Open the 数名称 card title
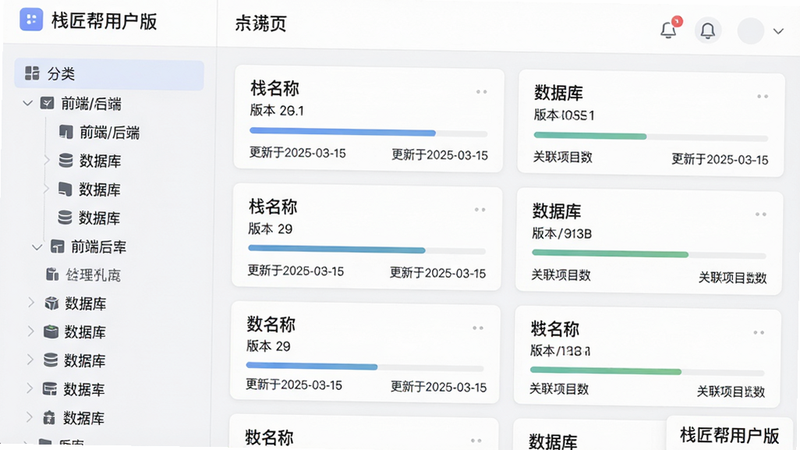800x450 pixels. point(271,324)
